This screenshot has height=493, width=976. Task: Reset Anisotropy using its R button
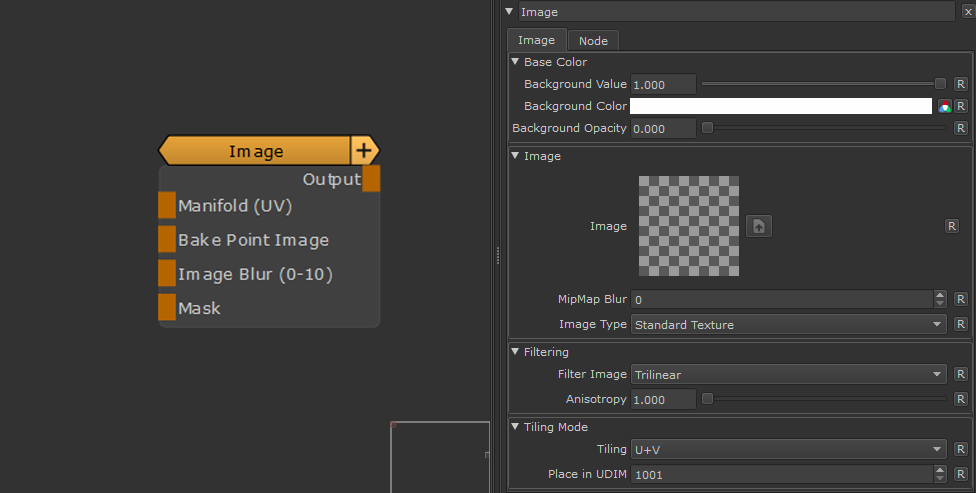pyautogui.click(x=960, y=399)
